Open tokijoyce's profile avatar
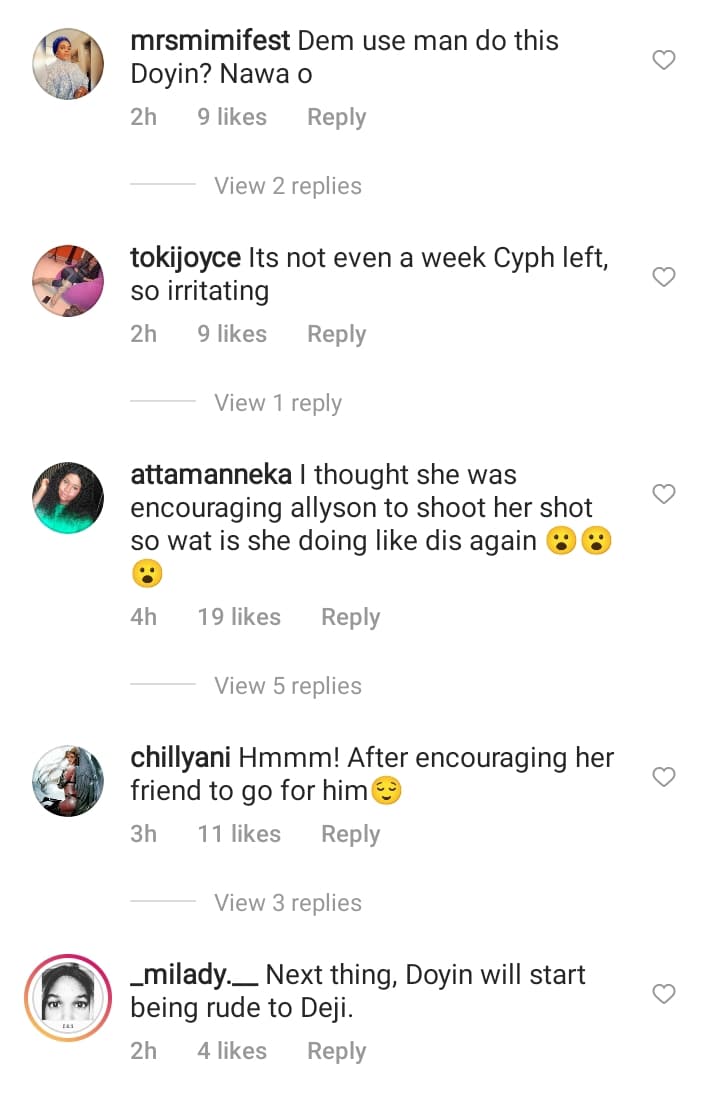 pos(68,280)
